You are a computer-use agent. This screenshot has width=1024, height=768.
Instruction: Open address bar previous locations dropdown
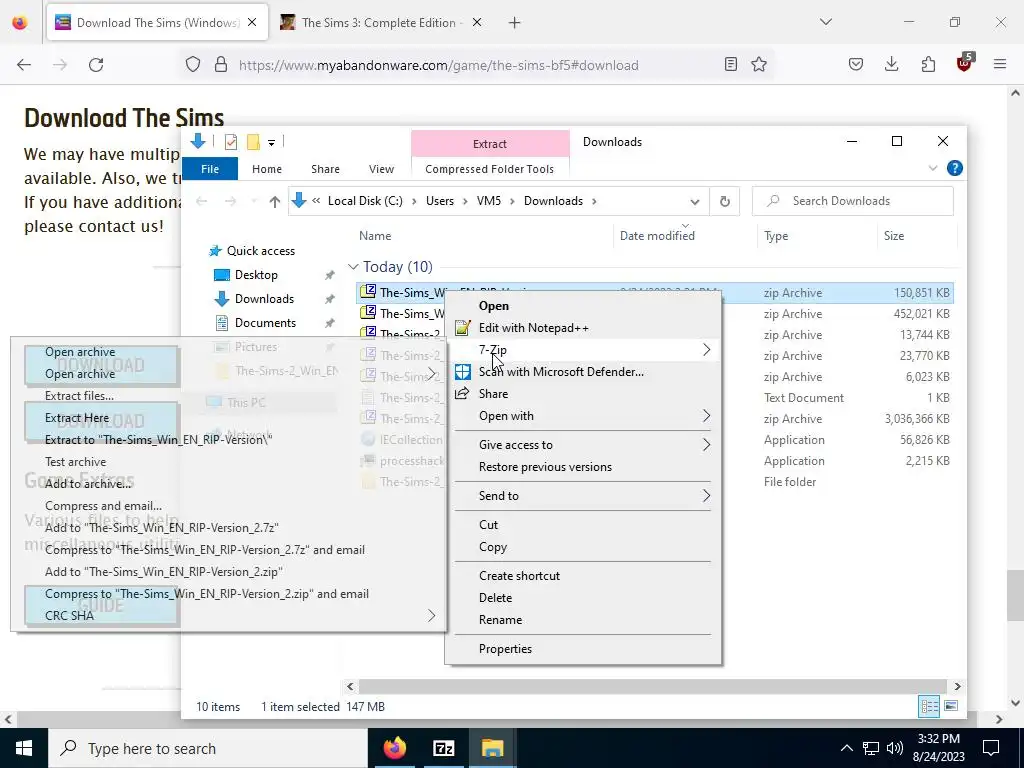(x=695, y=201)
